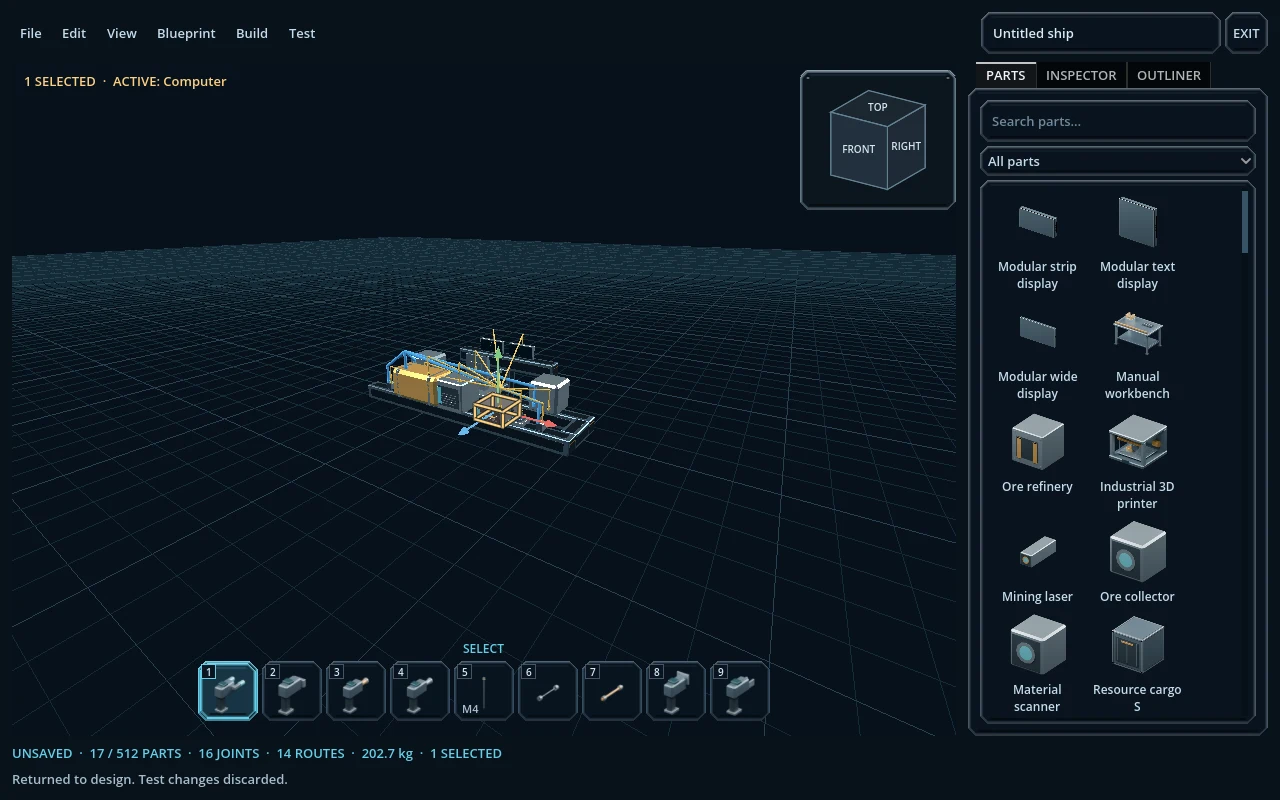
Task: Switch to the OUTLINER tab
Action: [x=1169, y=75]
